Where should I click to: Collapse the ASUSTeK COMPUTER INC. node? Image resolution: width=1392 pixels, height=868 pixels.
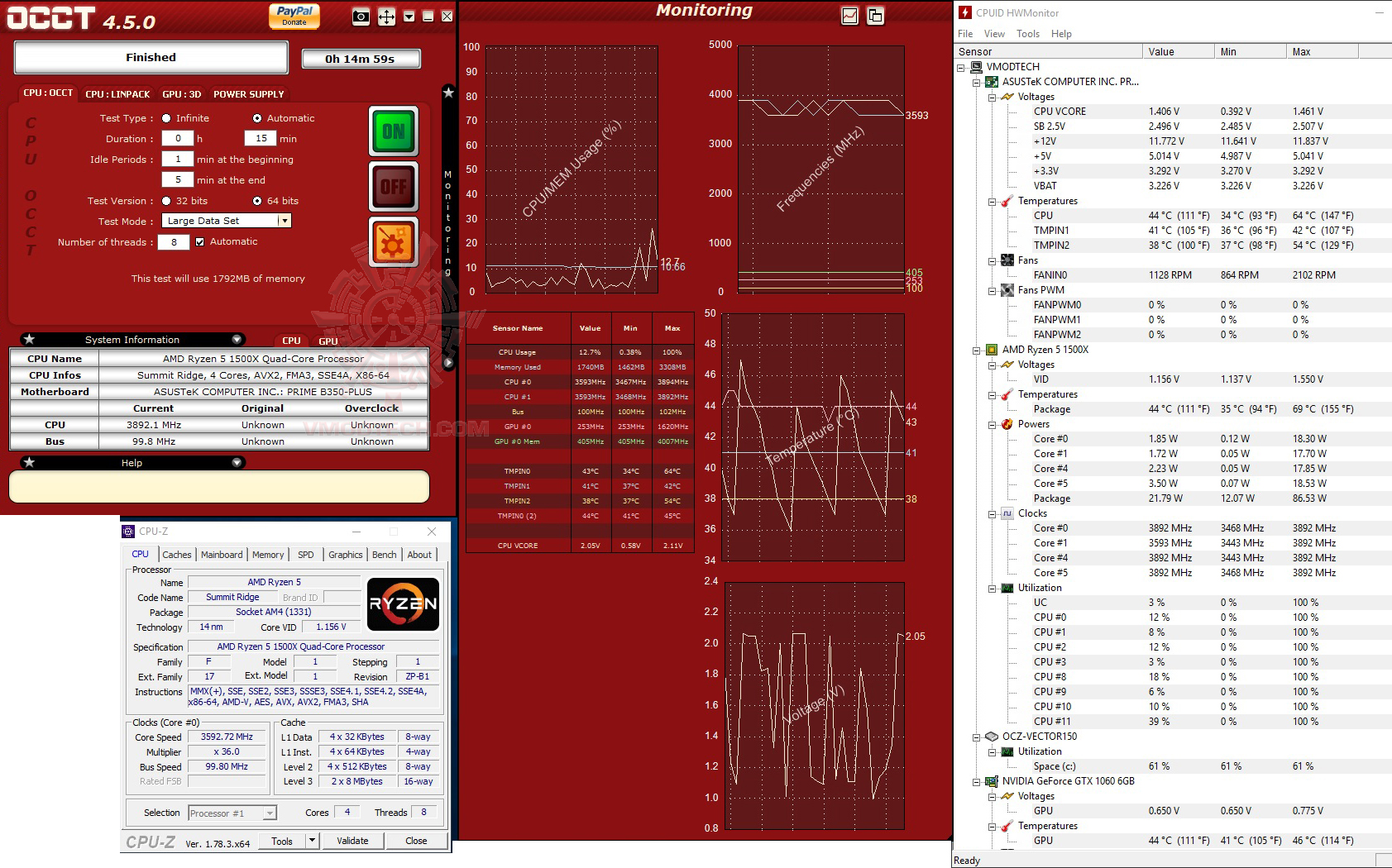pyautogui.click(x=977, y=82)
